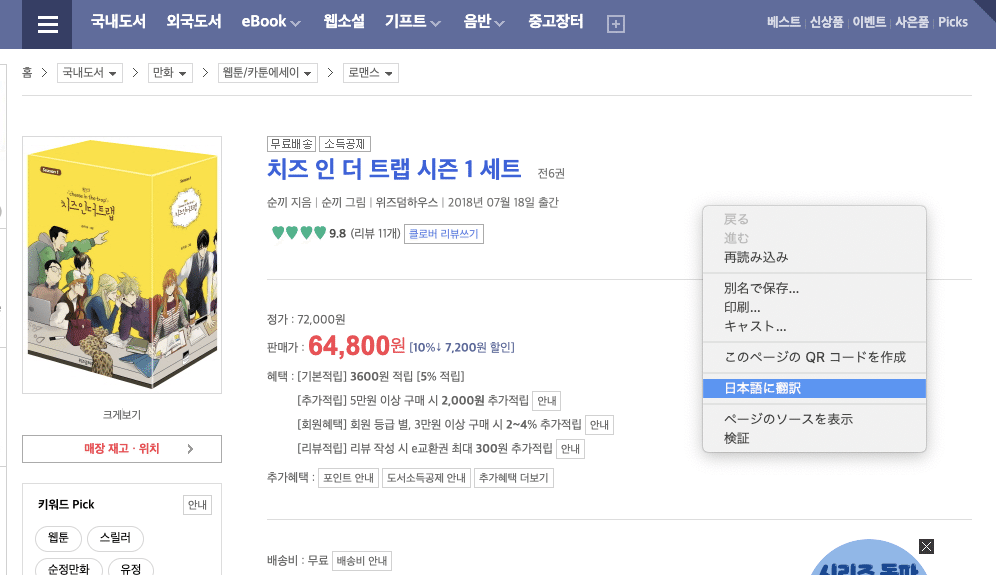
Task: Click illustrator link 순끼 그림
Action: click(x=344, y=203)
